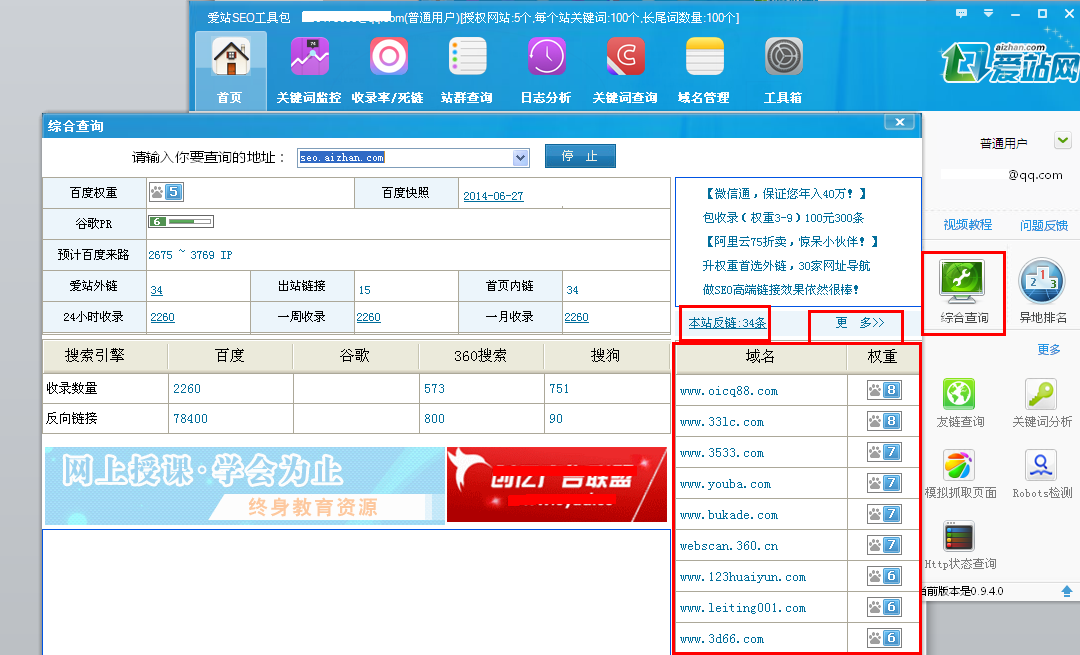Screen dimensions: 1080x655
Task: Open domain www.33lc.com
Action: pos(722,422)
